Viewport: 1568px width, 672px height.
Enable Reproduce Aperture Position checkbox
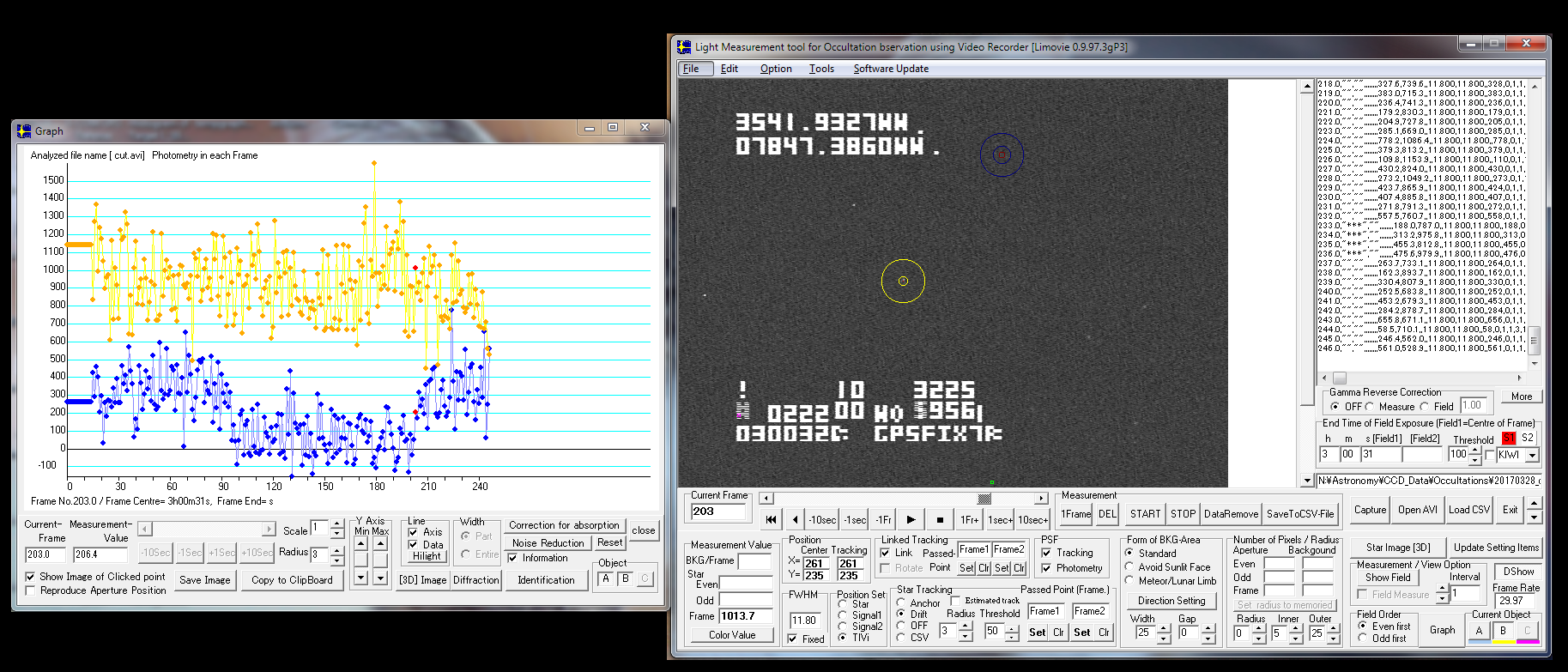click(x=31, y=590)
